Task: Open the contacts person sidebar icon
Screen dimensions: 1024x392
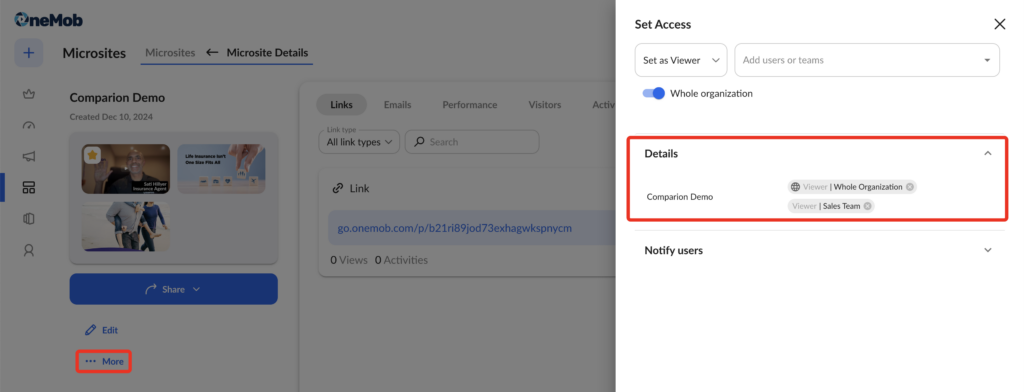Action: (28, 250)
